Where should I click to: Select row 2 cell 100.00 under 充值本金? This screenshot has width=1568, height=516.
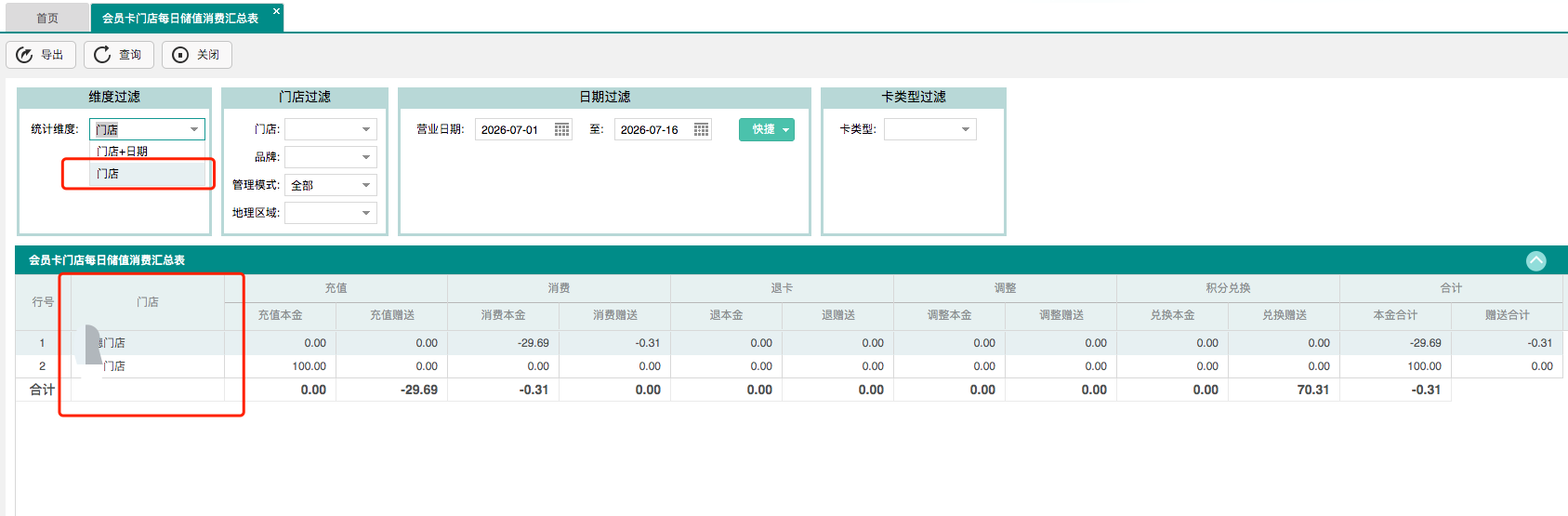point(280,366)
